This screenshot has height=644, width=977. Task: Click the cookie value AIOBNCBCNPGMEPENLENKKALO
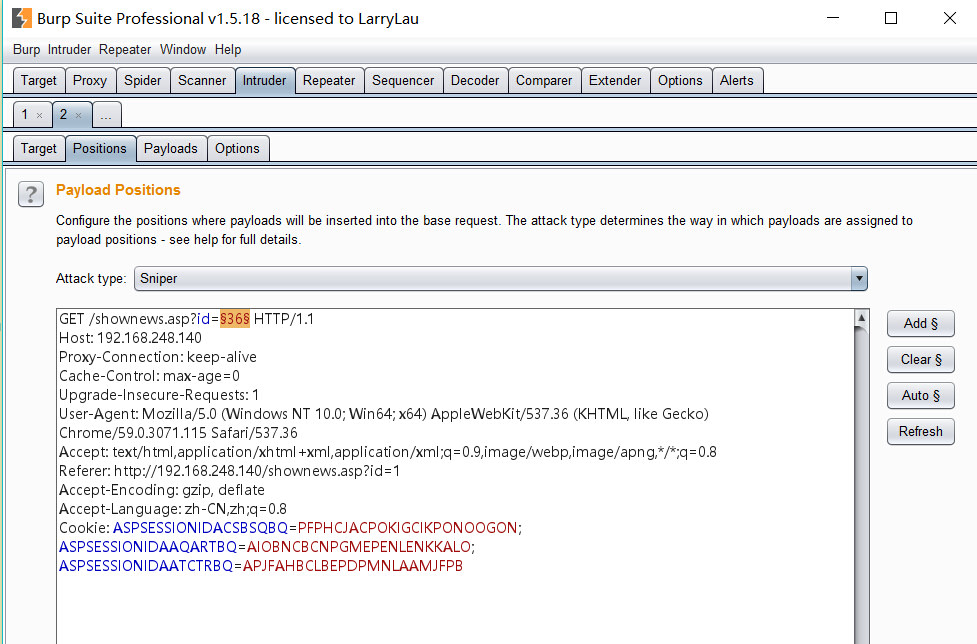tap(359, 547)
